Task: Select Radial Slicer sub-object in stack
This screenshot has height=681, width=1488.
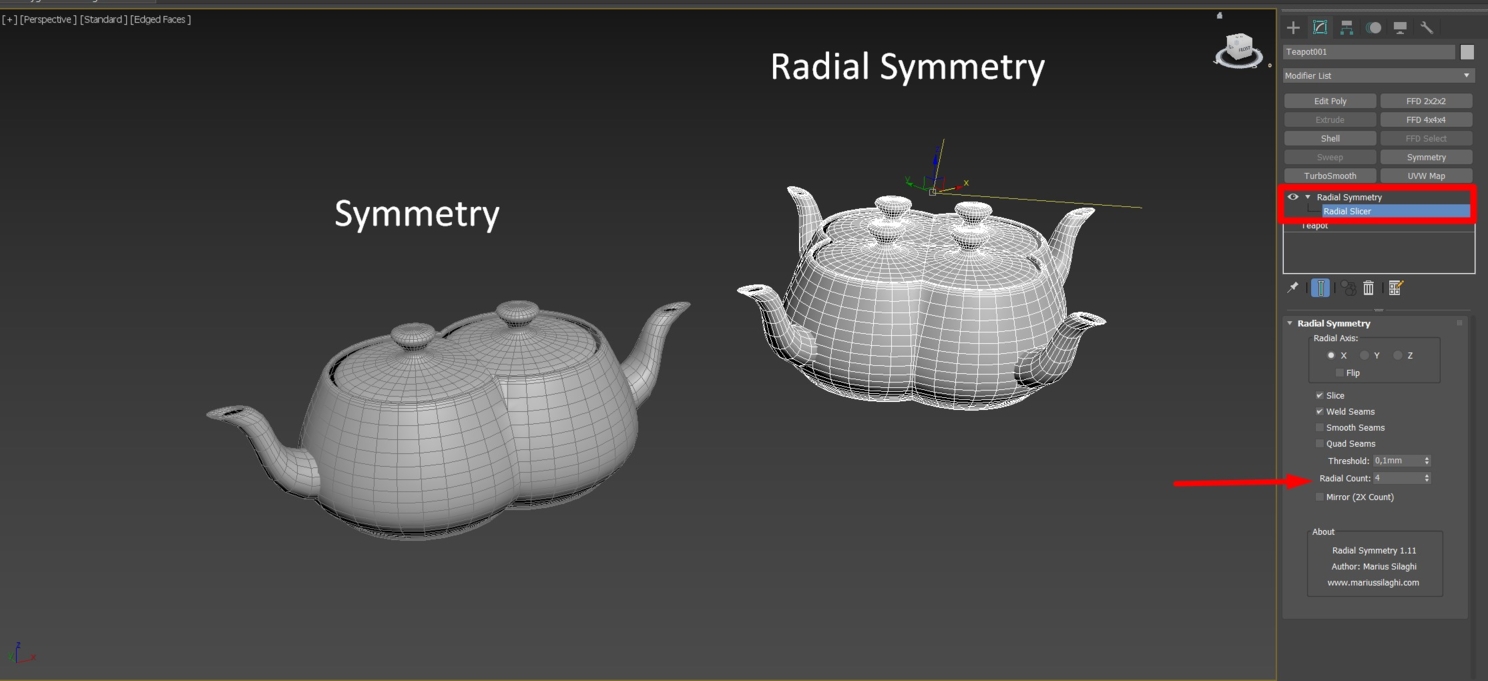Action: coord(1396,211)
